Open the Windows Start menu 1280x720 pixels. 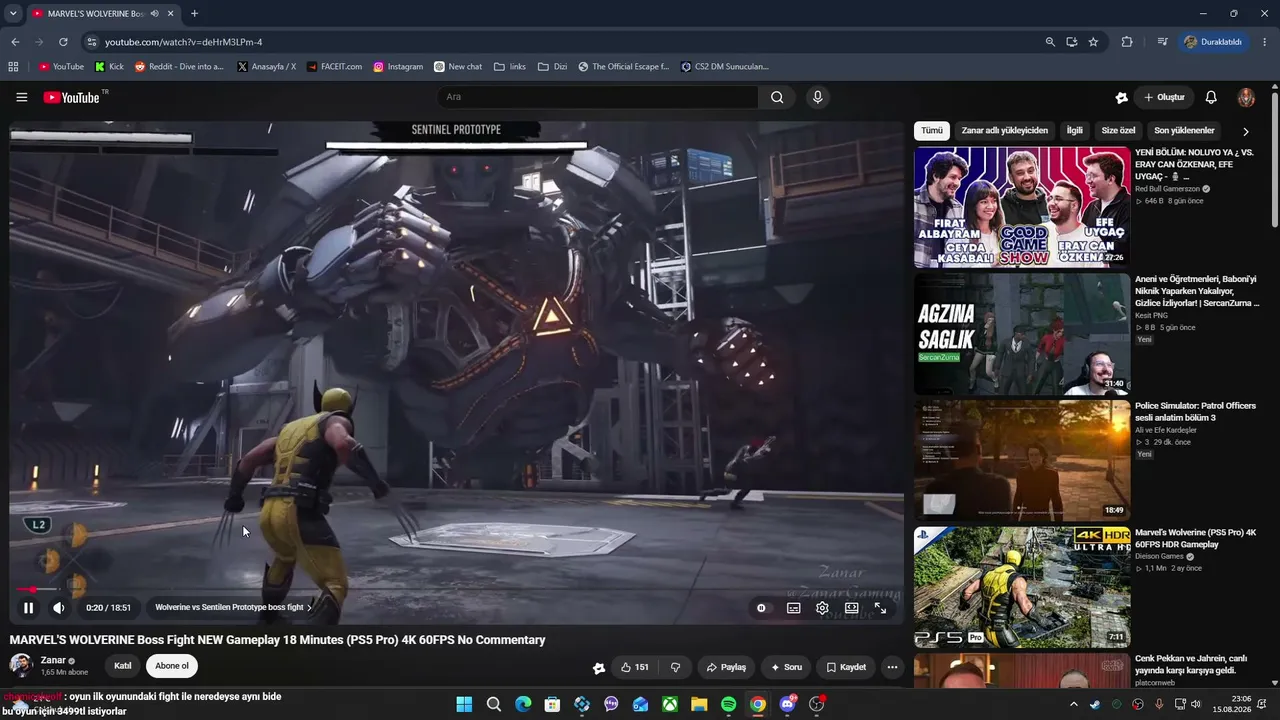pos(464,704)
